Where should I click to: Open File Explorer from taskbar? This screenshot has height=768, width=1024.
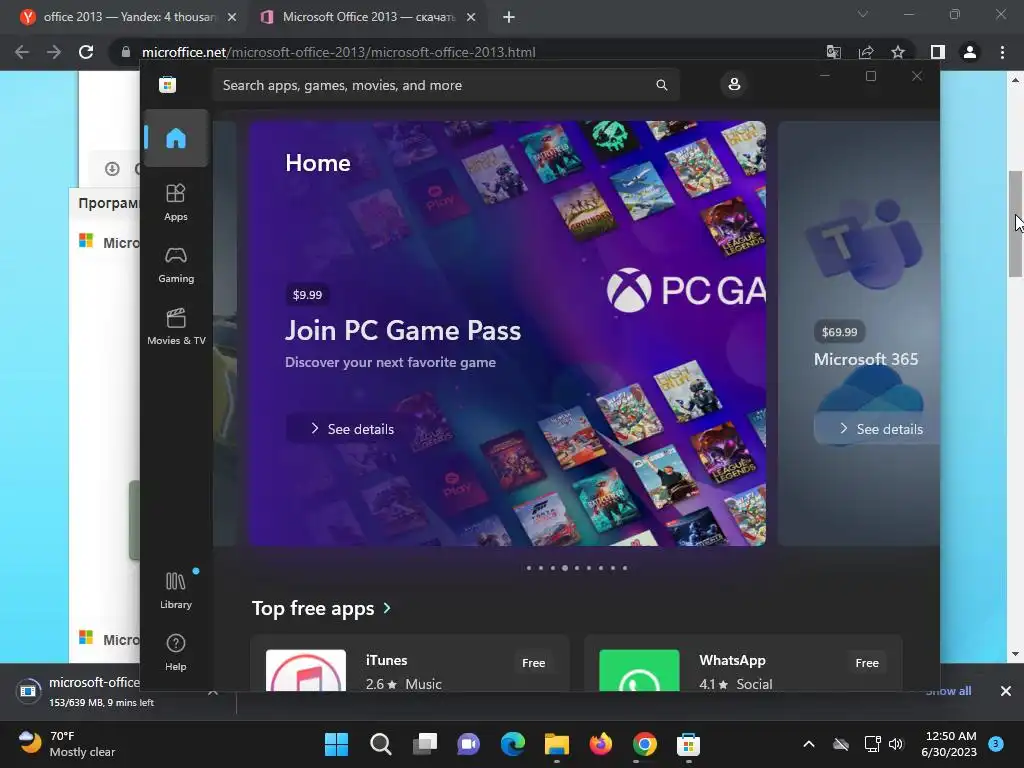click(x=557, y=744)
